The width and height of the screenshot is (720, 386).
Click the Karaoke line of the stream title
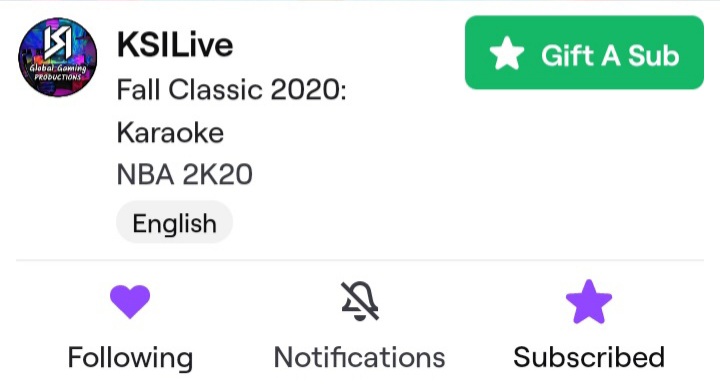(170, 133)
